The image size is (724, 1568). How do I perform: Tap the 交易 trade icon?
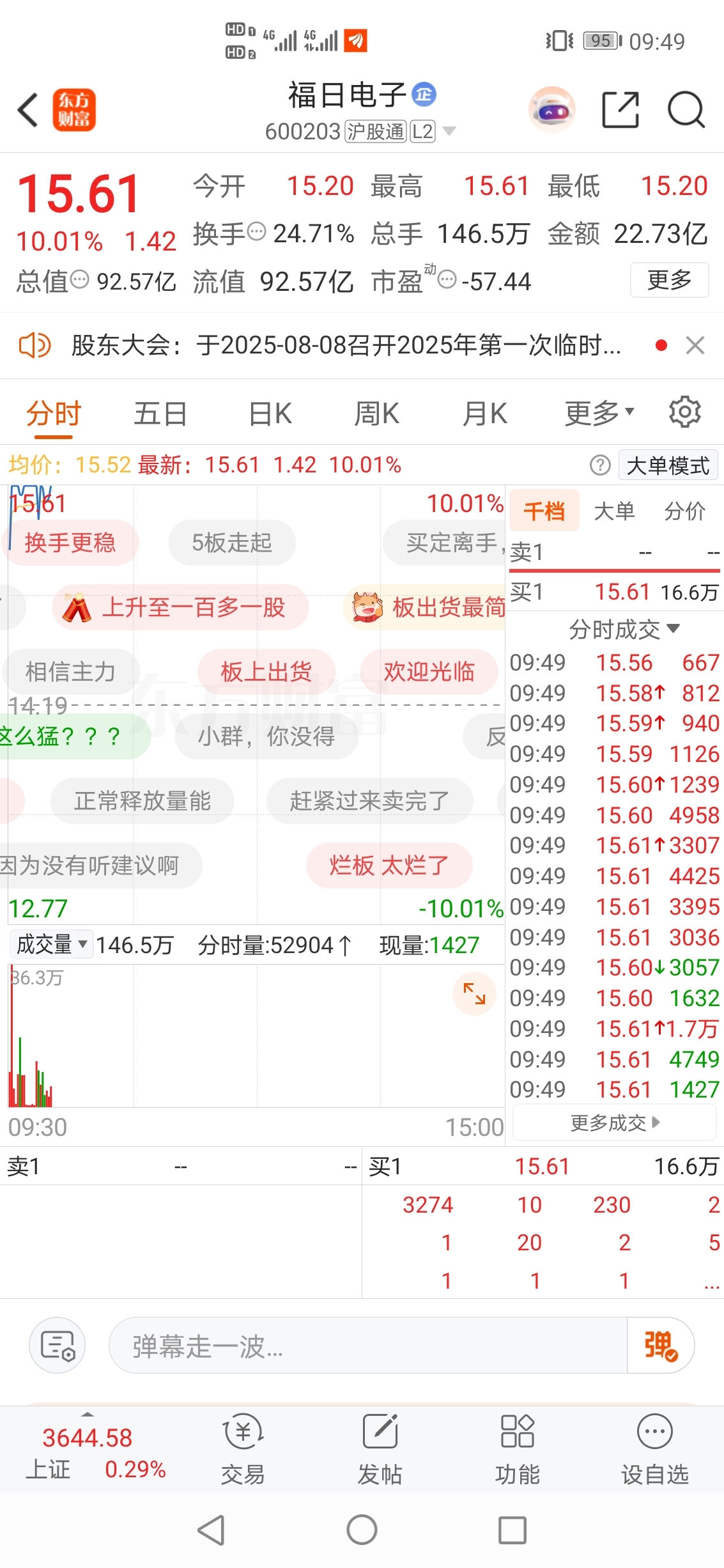tap(243, 1448)
